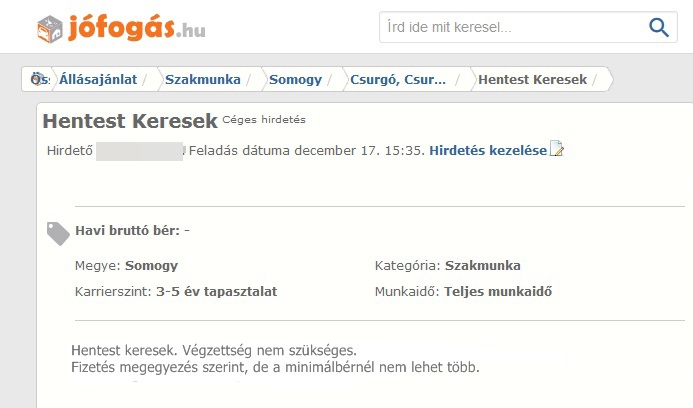Click the jófogás.hu logo text

click(x=137, y=28)
